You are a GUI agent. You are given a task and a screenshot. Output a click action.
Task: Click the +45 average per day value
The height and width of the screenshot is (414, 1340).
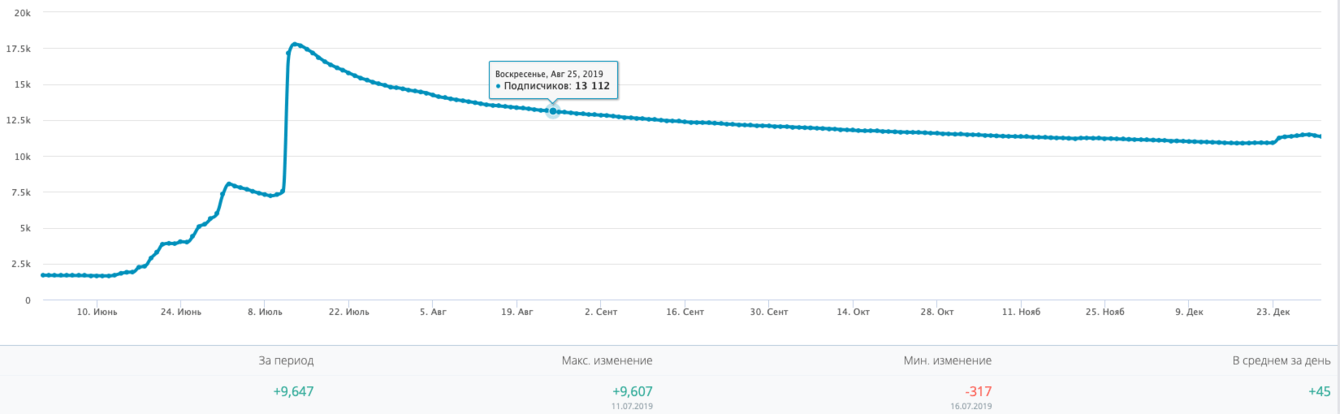point(1319,392)
